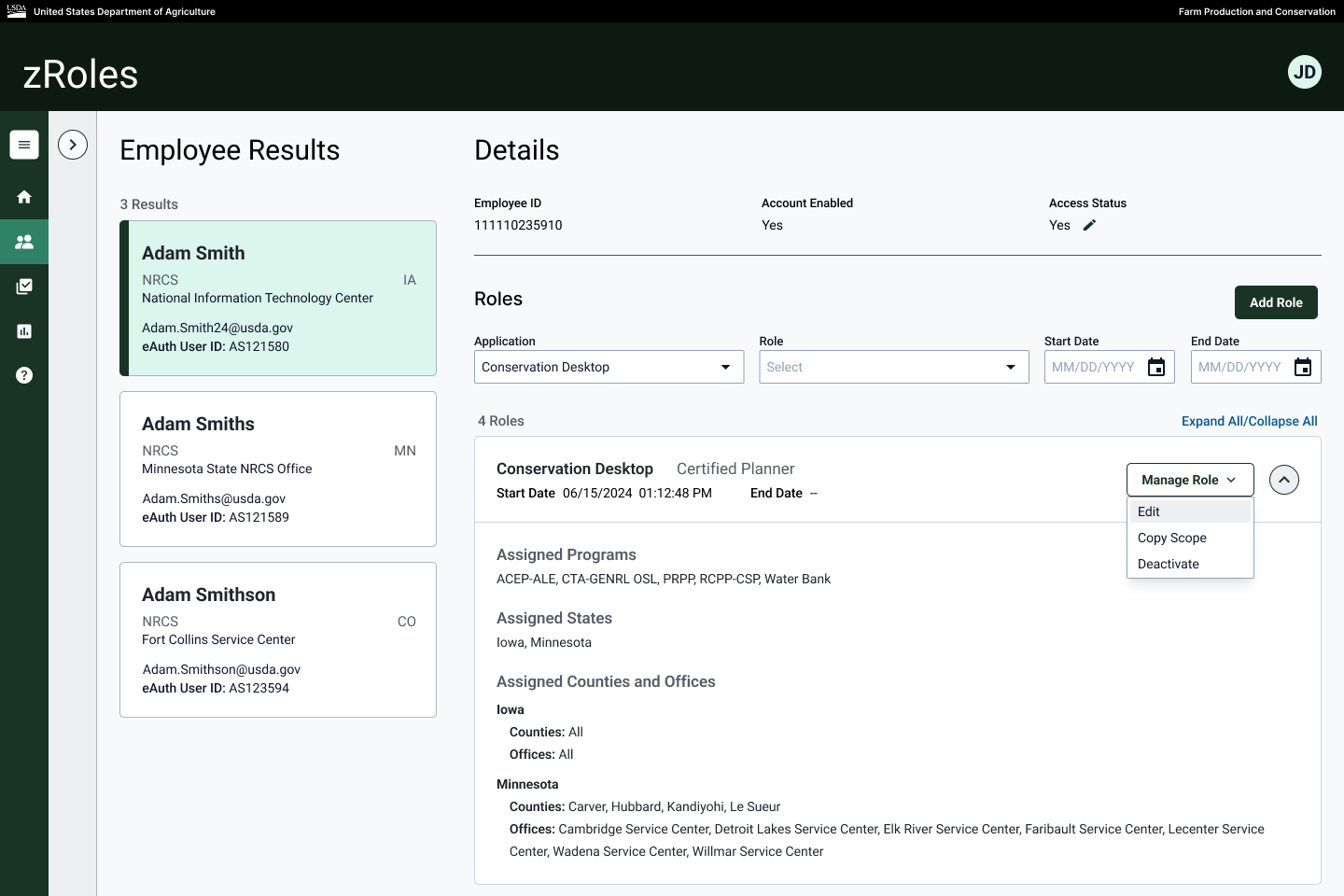Image resolution: width=1344 pixels, height=896 pixels.
Task: Expand the side panel with arrow button
Action: (x=73, y=145)
